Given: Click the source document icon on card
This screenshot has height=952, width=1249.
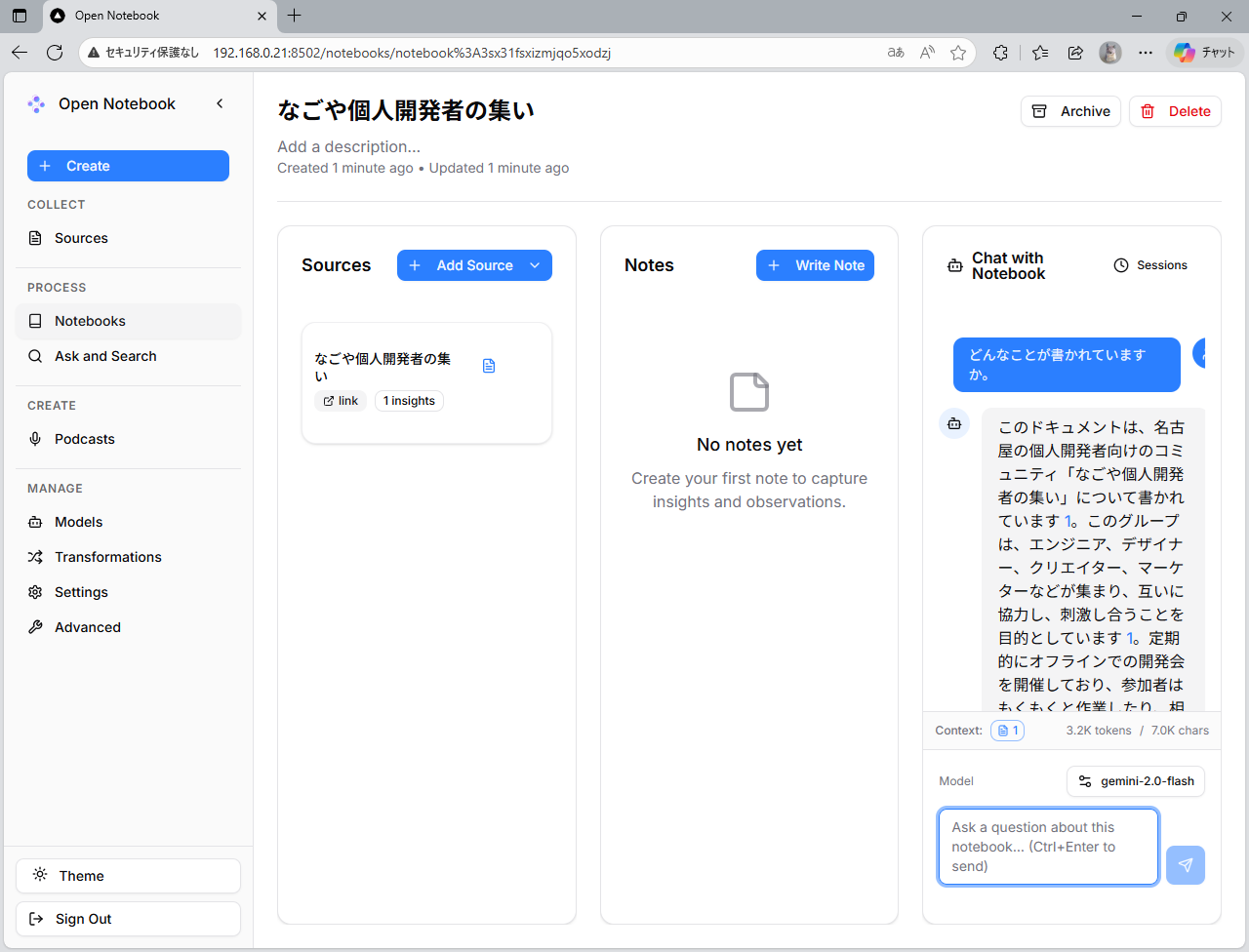Looking at the screenshot, I should tap(489, 366).
